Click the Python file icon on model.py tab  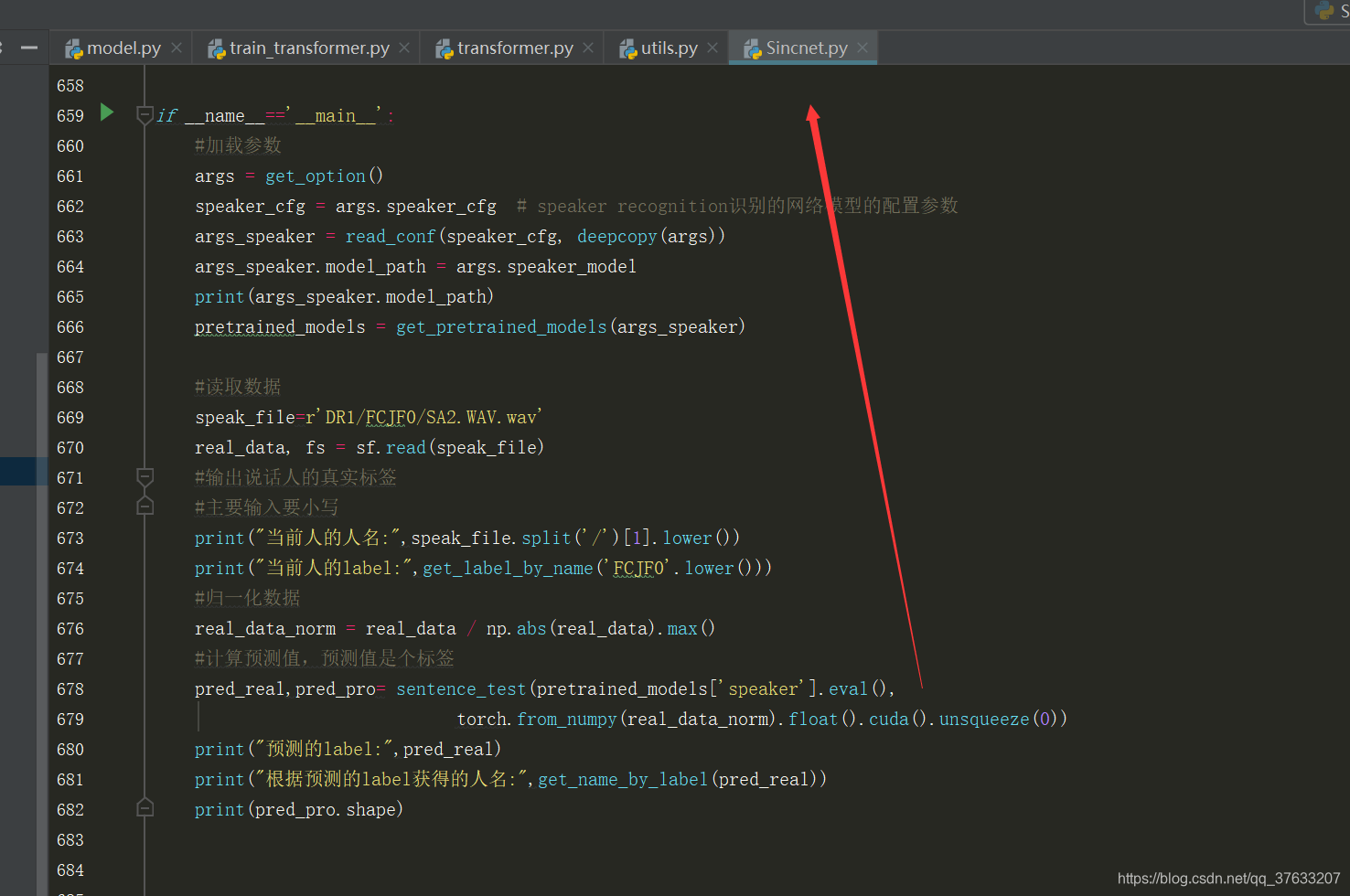pyautogui.click(x=73, y=49)
